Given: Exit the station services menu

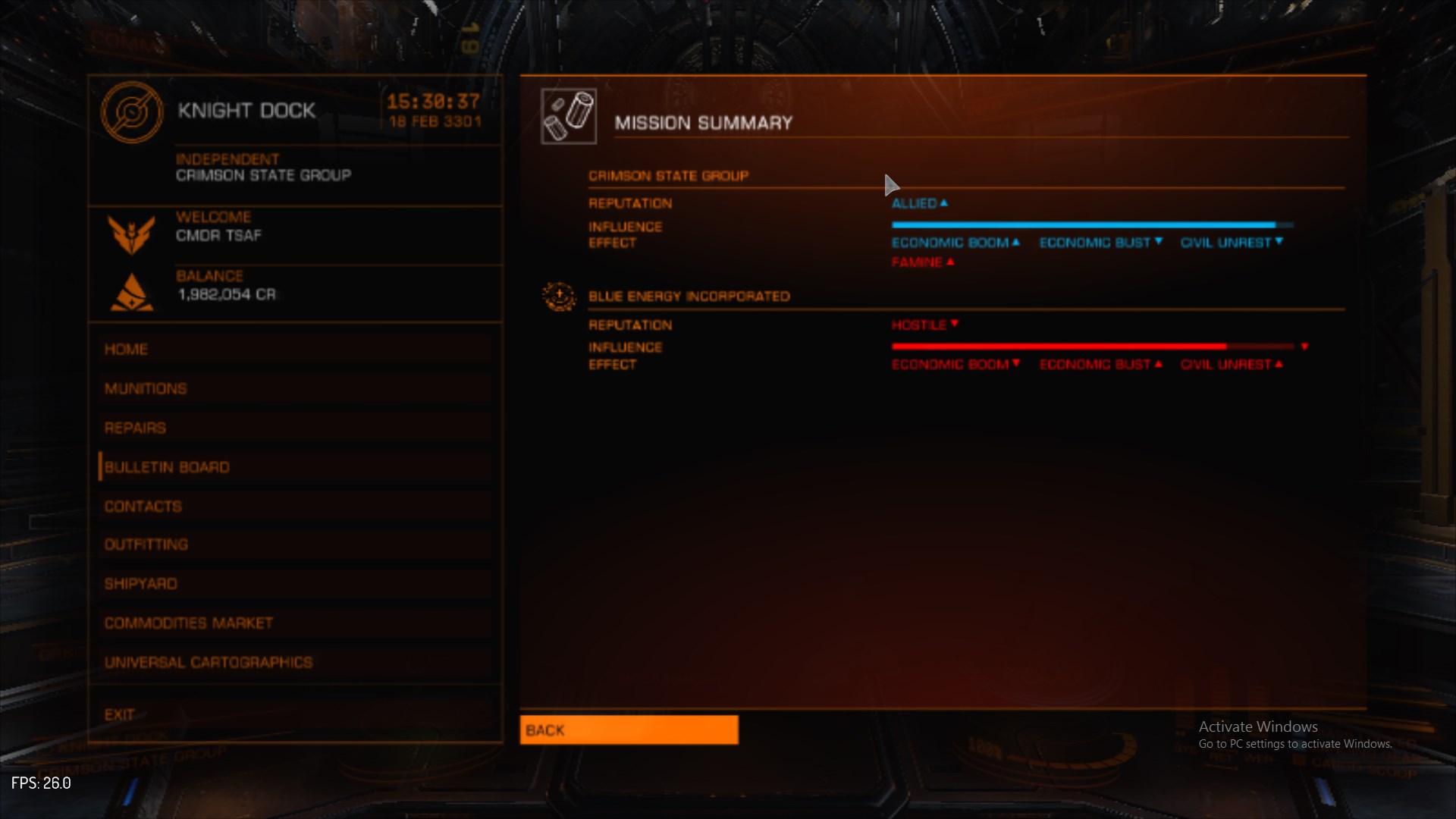Looking at the screenshot, I should (295, 714).
